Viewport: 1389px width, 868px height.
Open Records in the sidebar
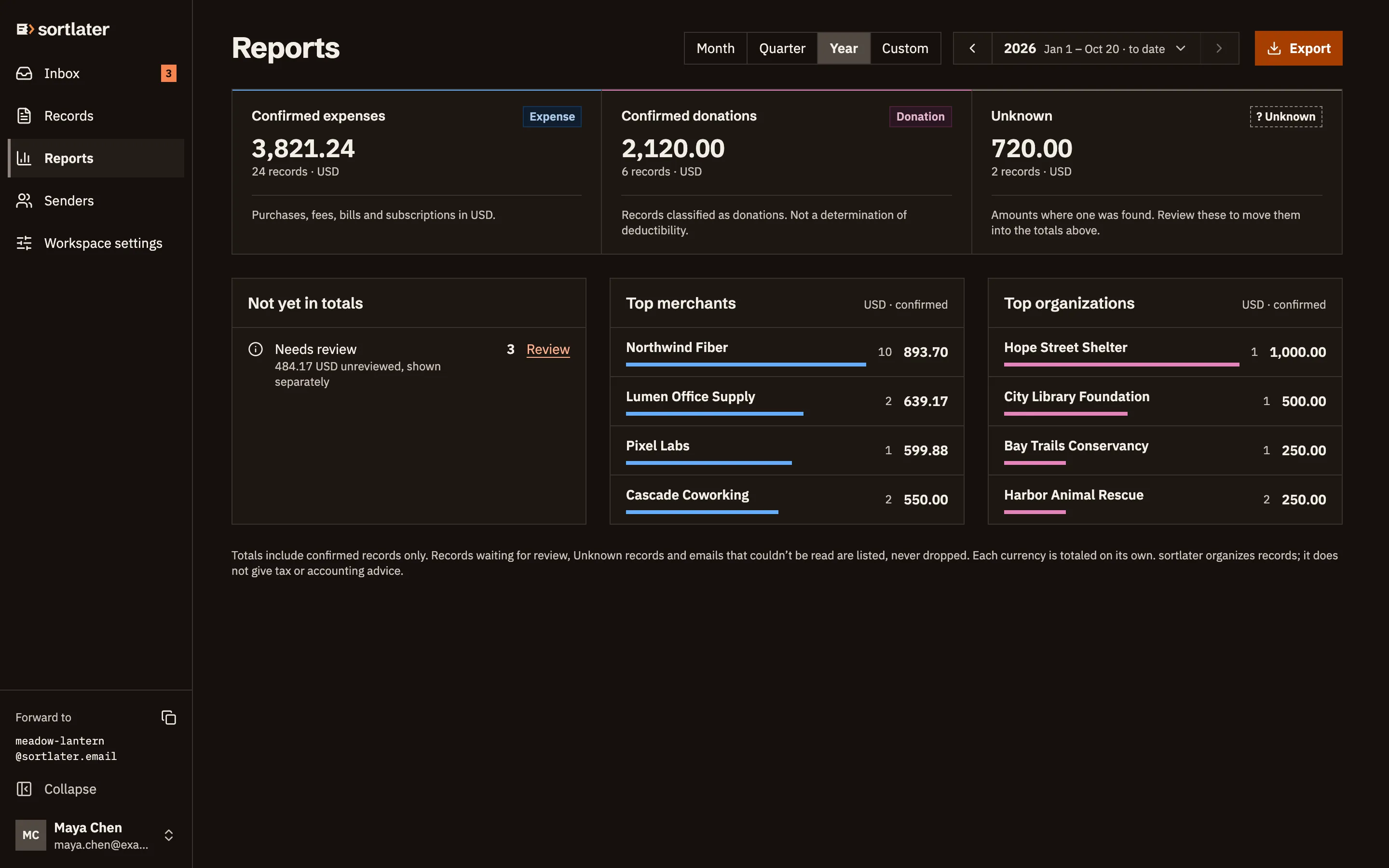click(96, 116)
